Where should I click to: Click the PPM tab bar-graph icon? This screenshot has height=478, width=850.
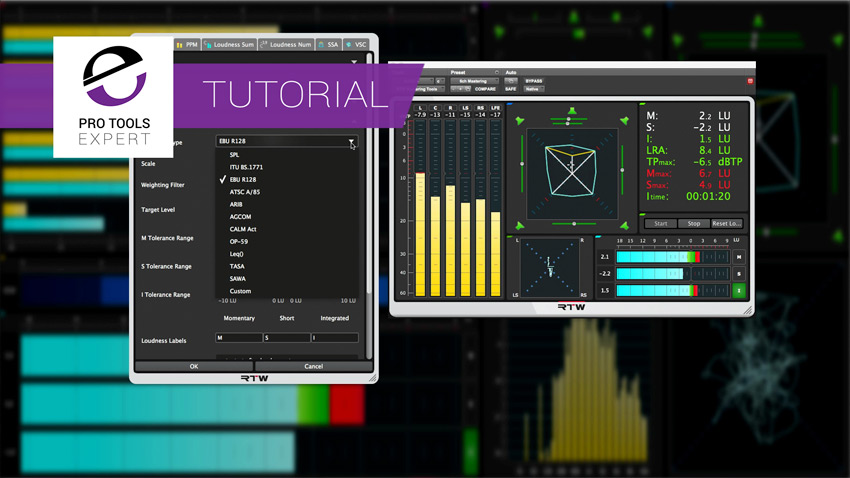tap(179, 44)
